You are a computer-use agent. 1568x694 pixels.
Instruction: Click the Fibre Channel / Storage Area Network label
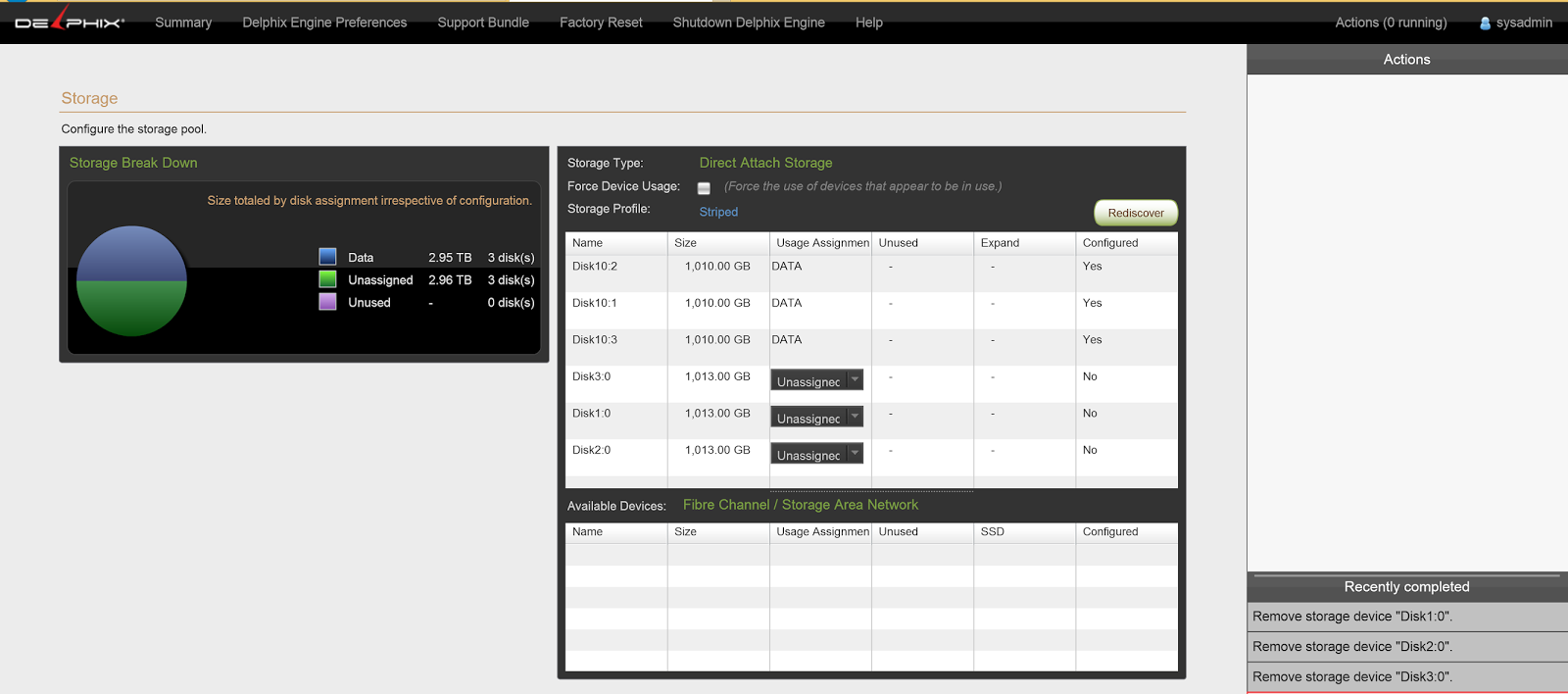coord(801,505)
